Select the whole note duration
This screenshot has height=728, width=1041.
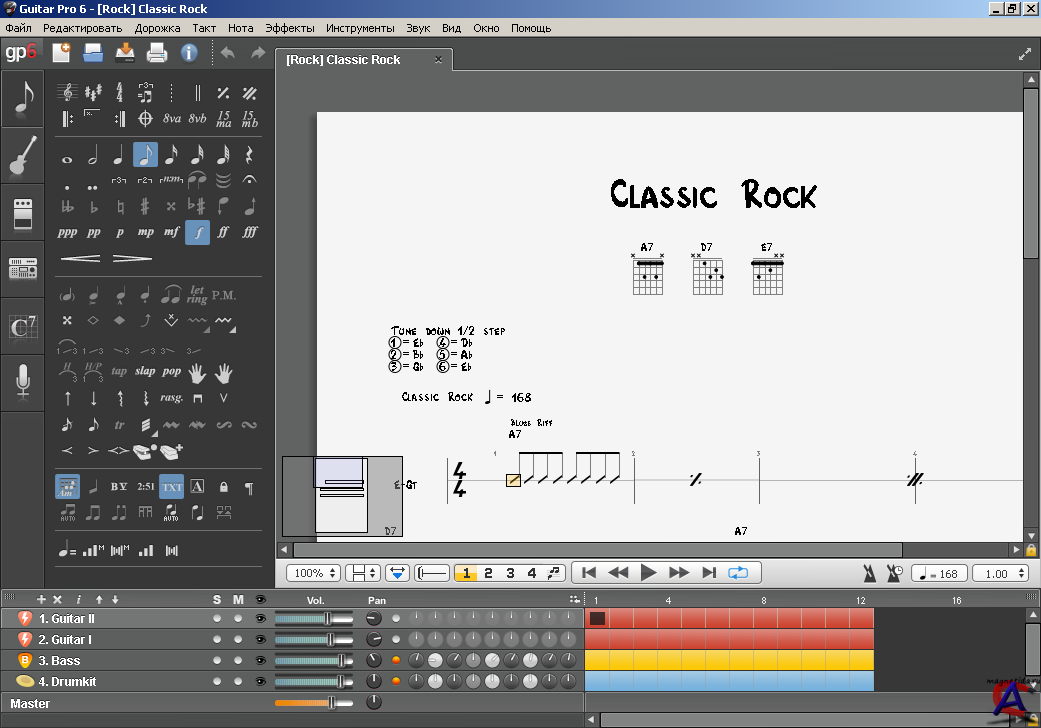click(67, 156)
